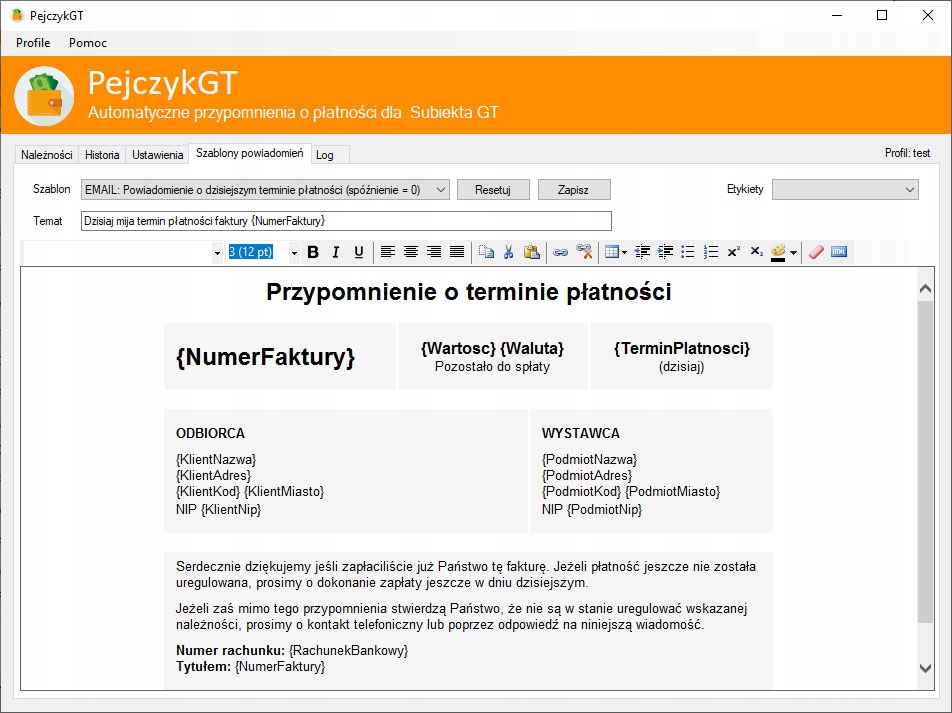
Task: Select the Szablony powiadomień tab
Action: click(250, 153)
